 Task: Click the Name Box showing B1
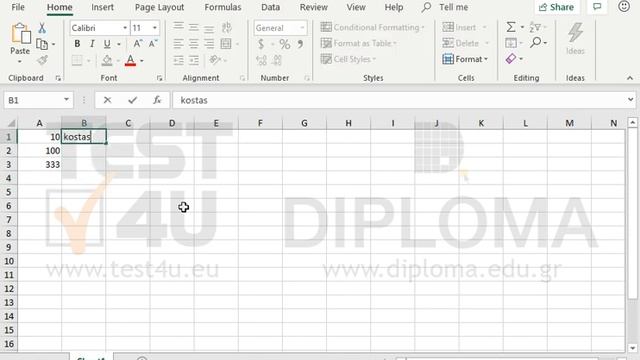pyautogui.click(x=38, y=100)
